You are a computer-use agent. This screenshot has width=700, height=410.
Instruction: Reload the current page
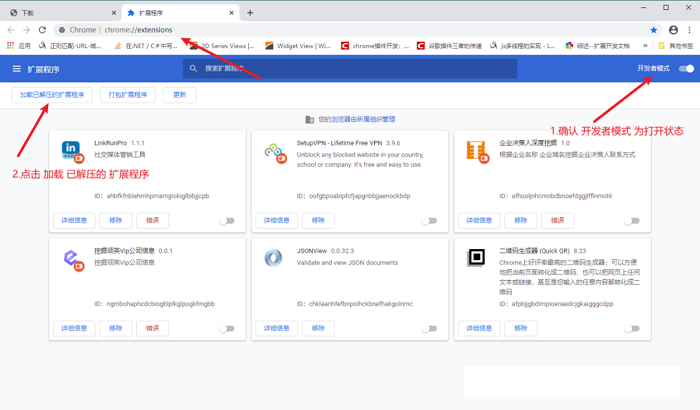click(42, 30)
